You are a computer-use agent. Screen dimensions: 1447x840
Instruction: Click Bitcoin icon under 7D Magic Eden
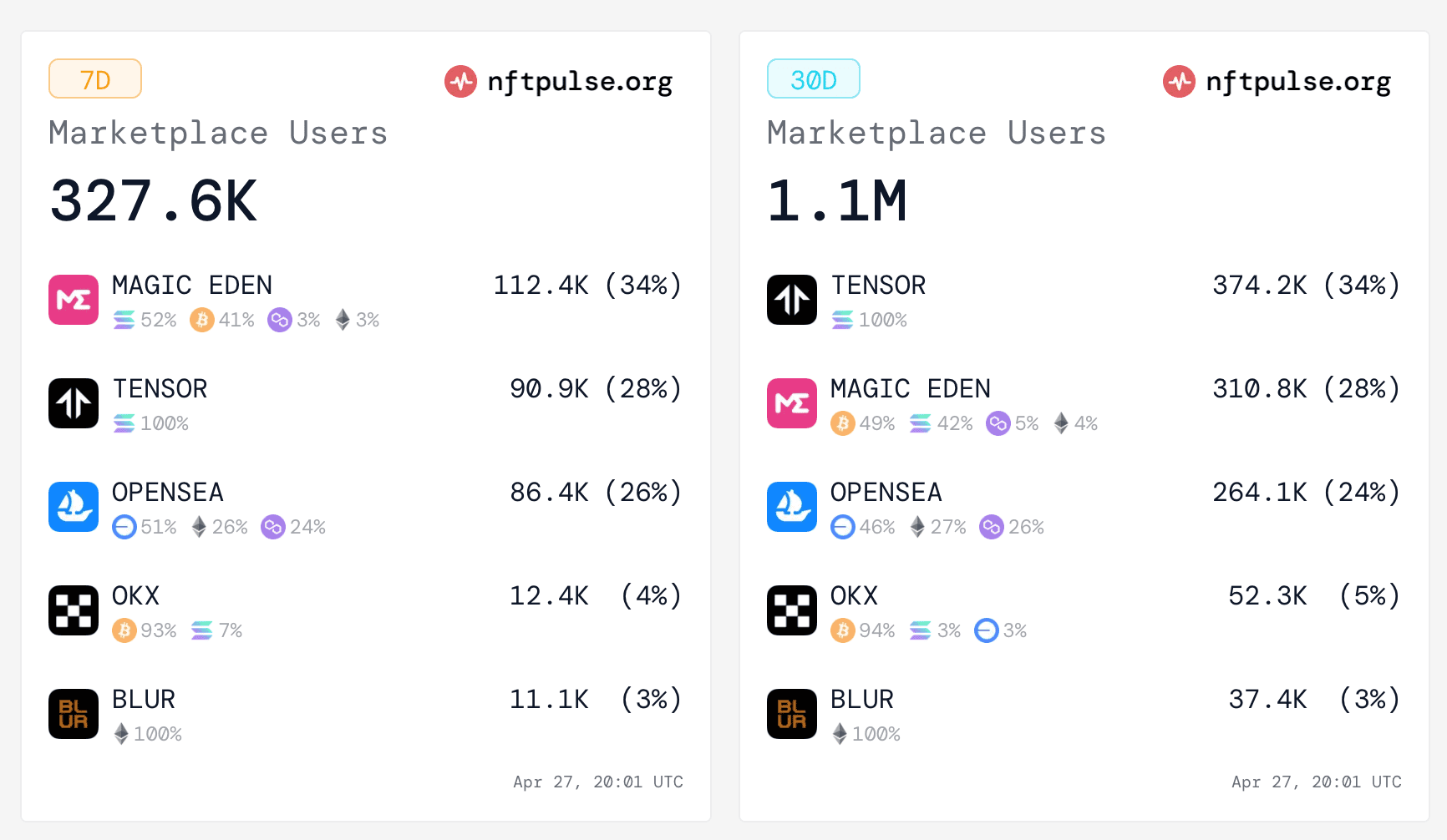coord(201,320)
